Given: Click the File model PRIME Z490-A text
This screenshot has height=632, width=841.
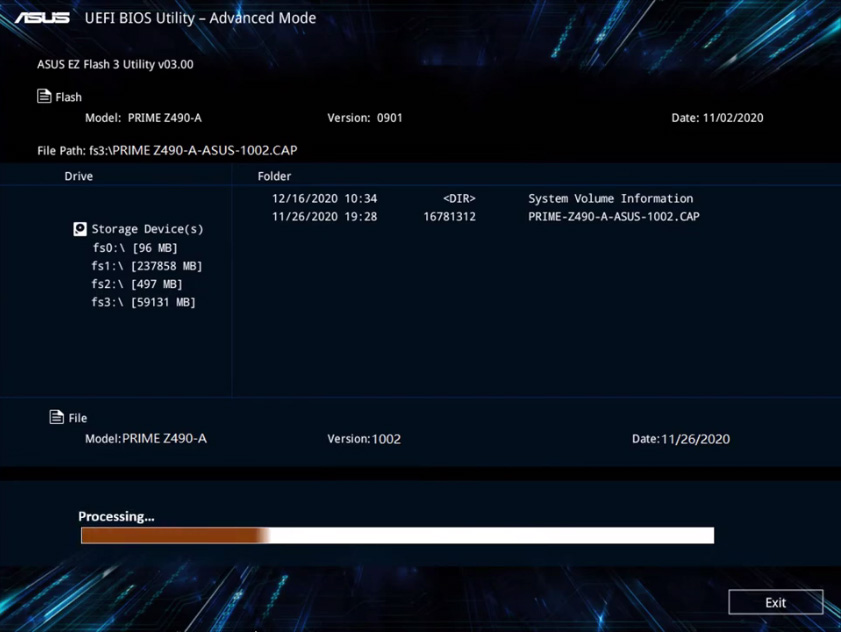Looking at the screenshot, I should tap(164, 439).
